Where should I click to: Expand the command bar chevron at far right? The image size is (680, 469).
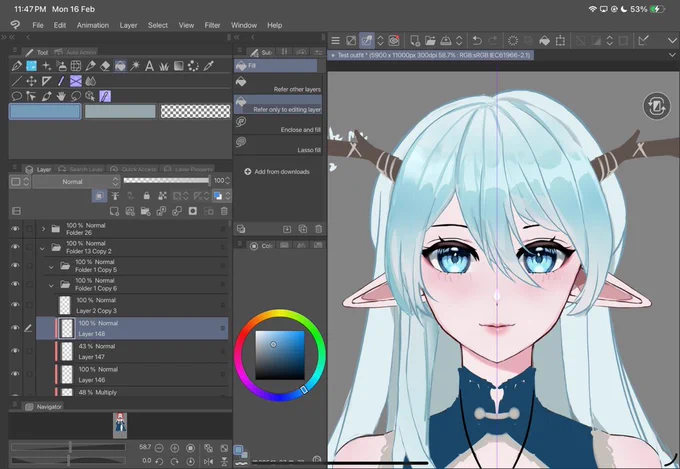click(x=672, y=40)
